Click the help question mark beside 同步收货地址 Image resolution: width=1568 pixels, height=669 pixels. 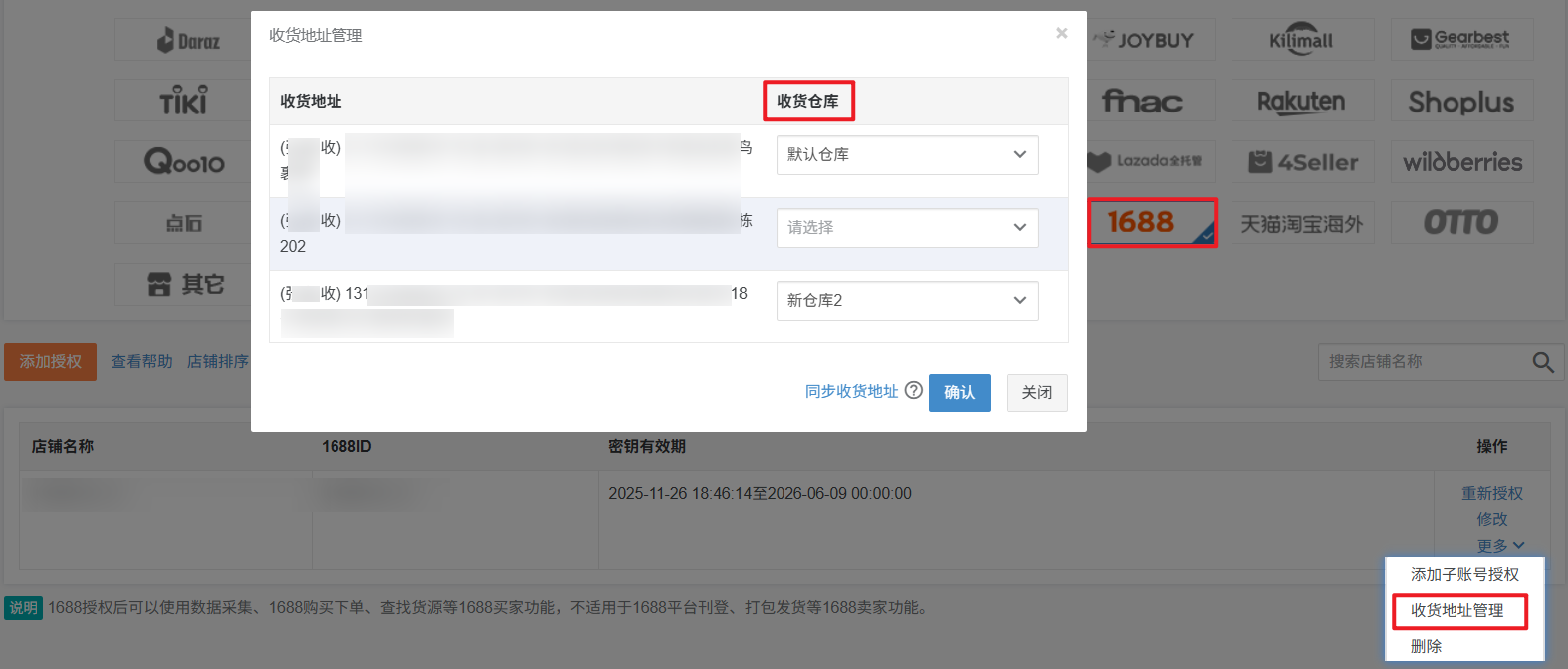tap(913, 390)
